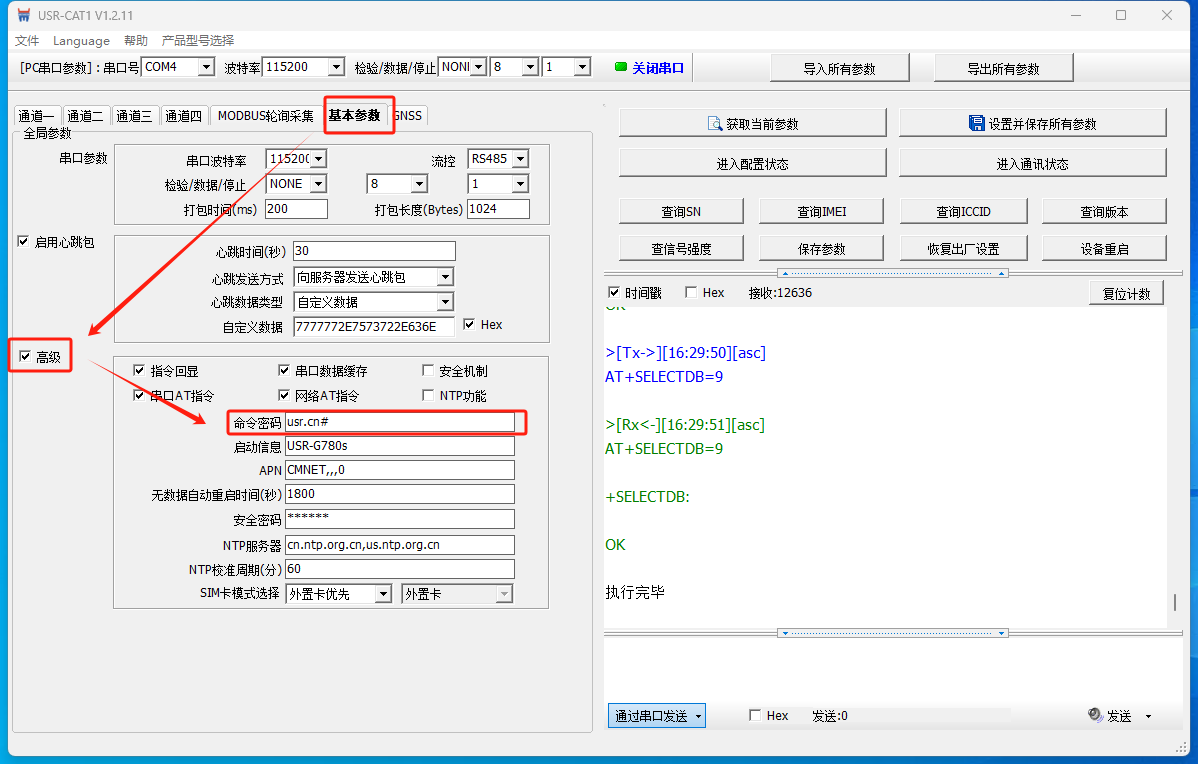
Task: Click the splitter handle above the log area
Action: coord(892,273)
